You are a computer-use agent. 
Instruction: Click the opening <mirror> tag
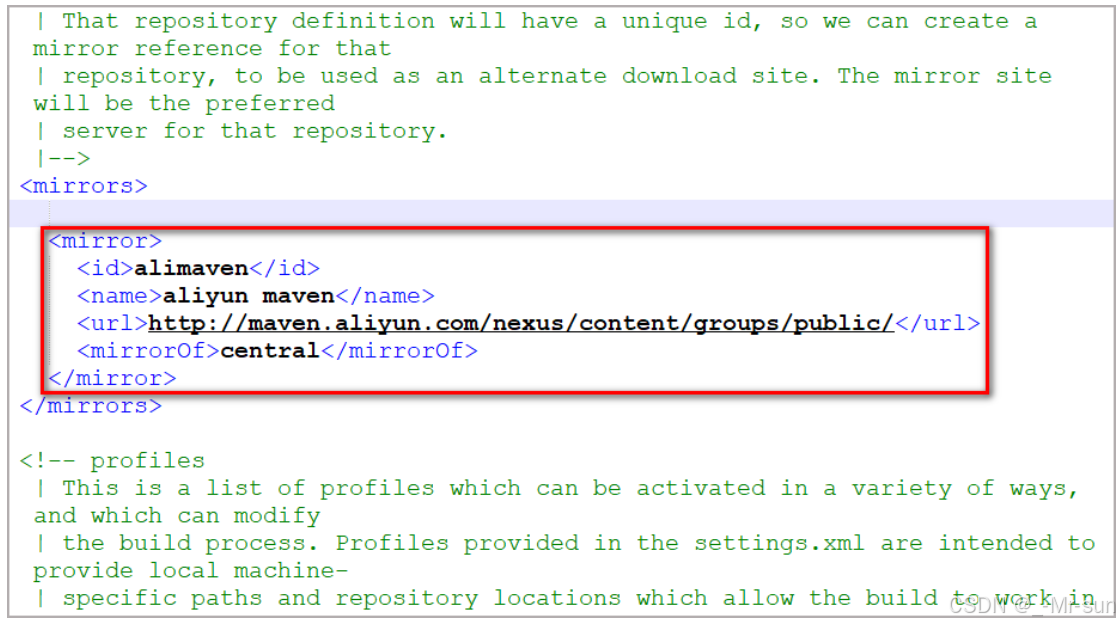pos(105,241)
